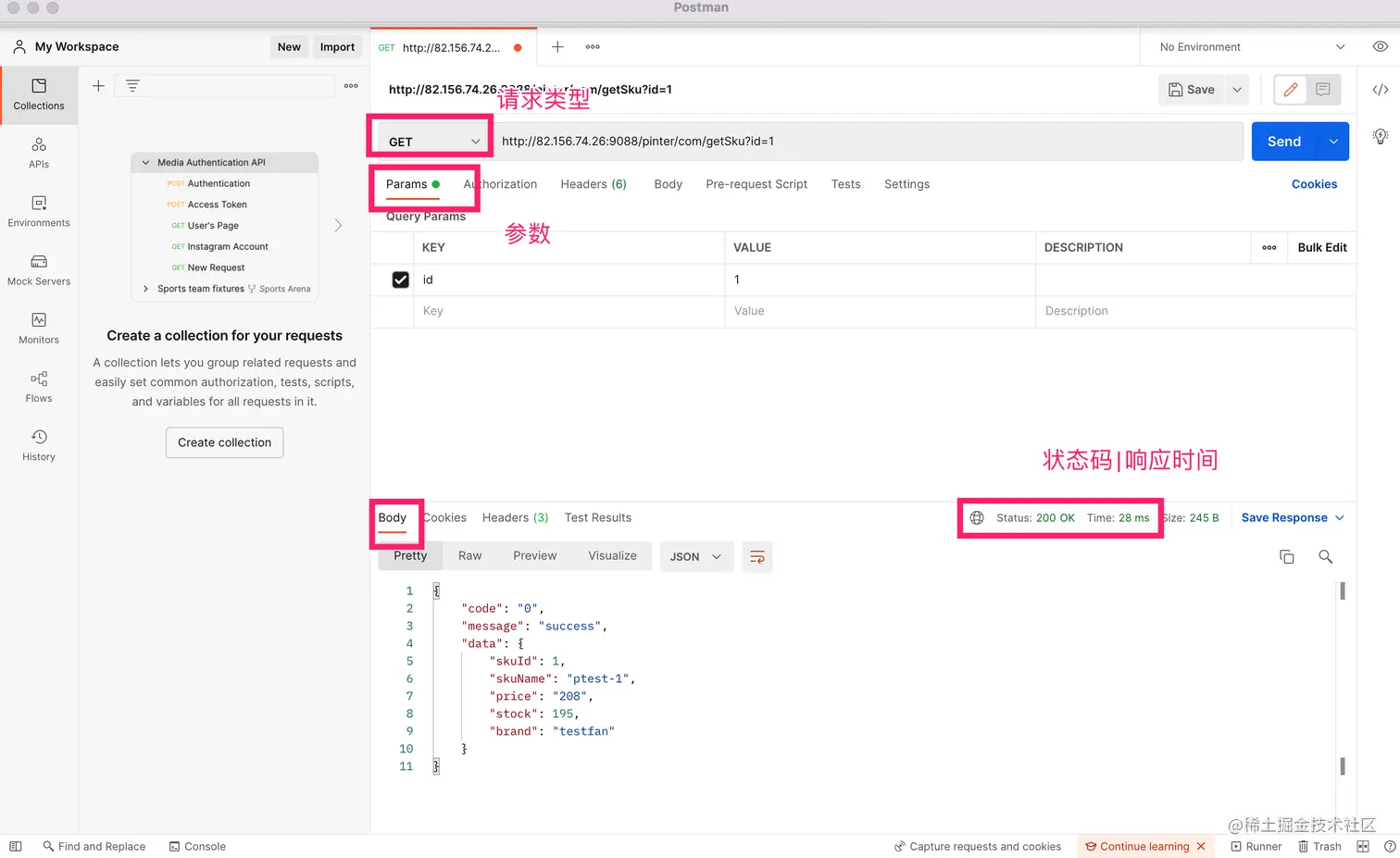
Task: Dismiss the Continue learning banner
Action: pyautogui.click(x=1201, y=847)
